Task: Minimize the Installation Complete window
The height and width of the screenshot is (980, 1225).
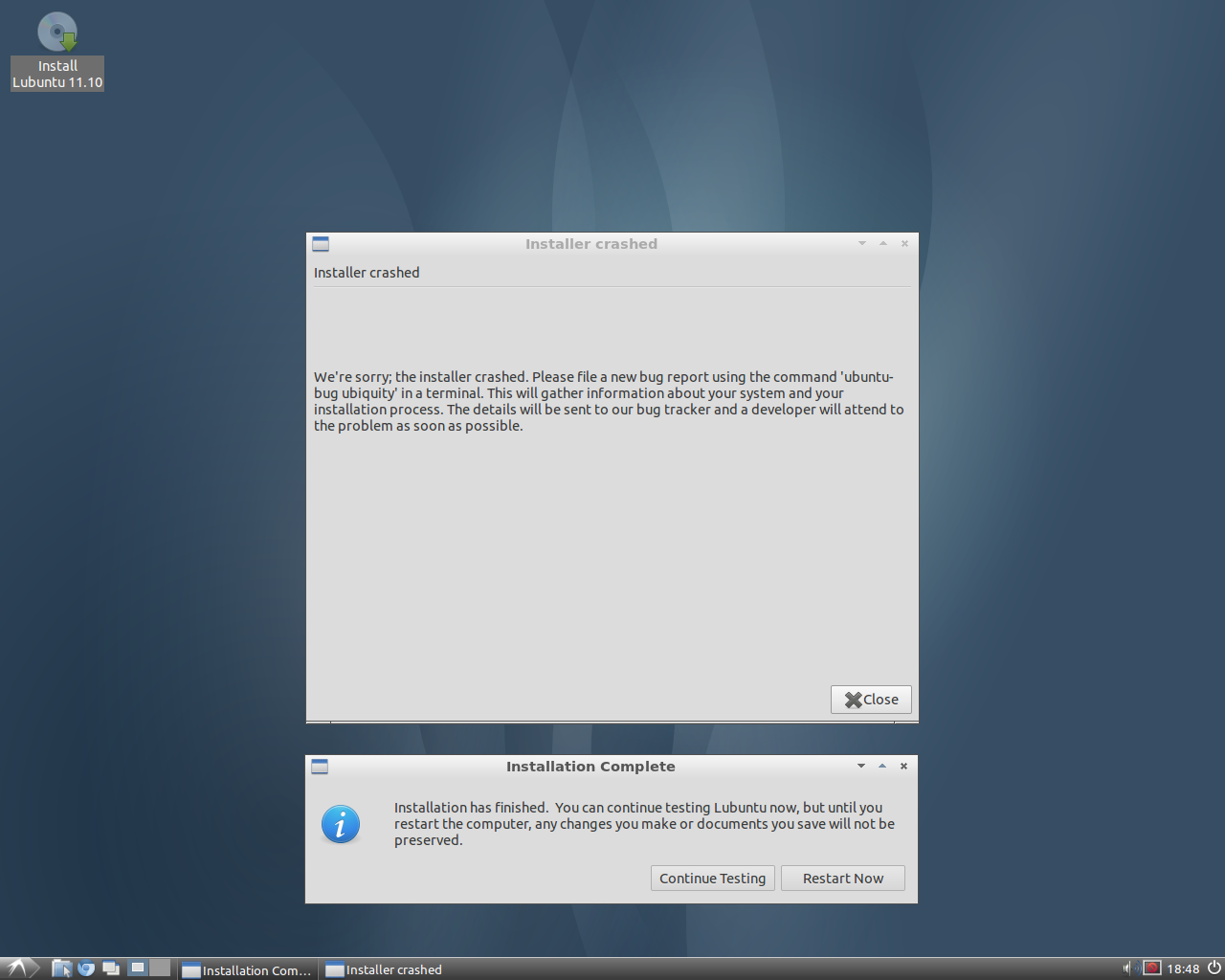Action: click(861, 767)
